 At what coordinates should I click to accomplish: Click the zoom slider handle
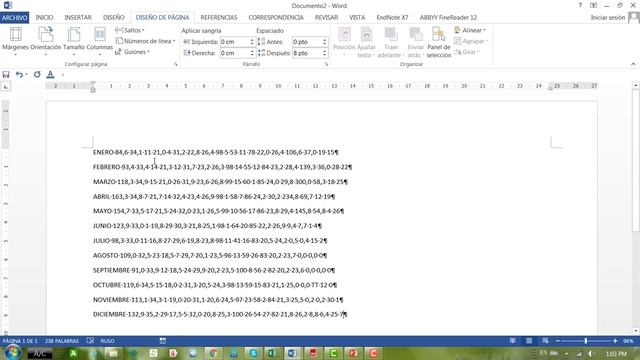pos(586,341)
